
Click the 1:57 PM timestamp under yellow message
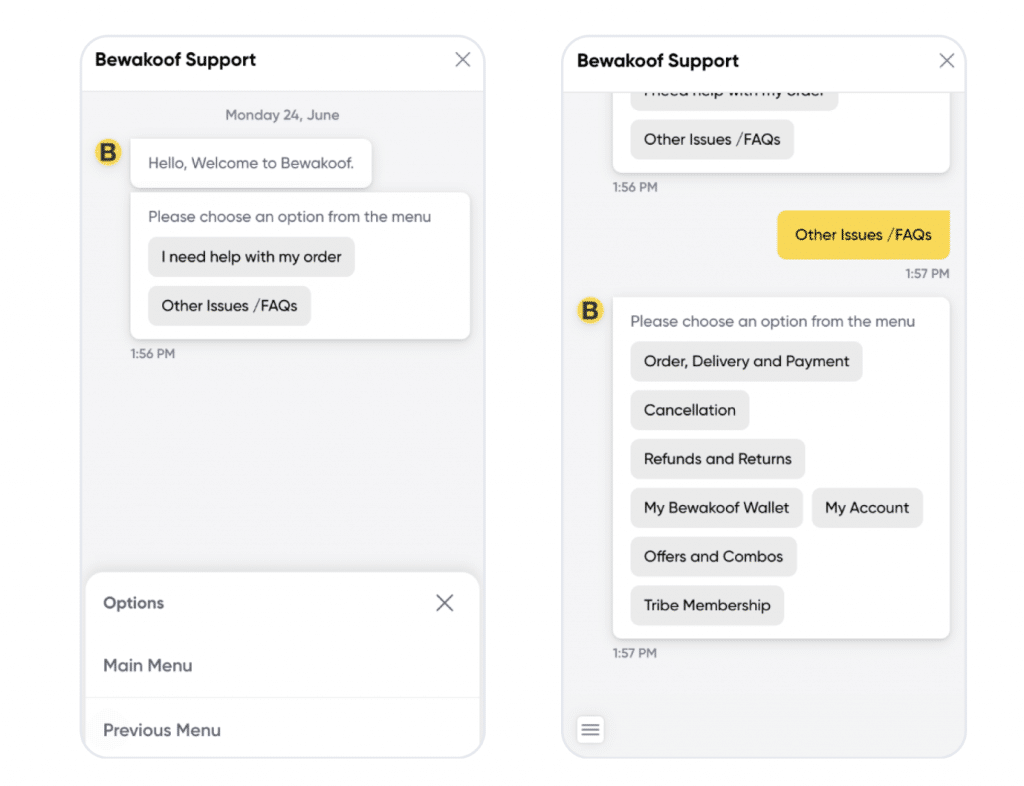tap(927, 274)
